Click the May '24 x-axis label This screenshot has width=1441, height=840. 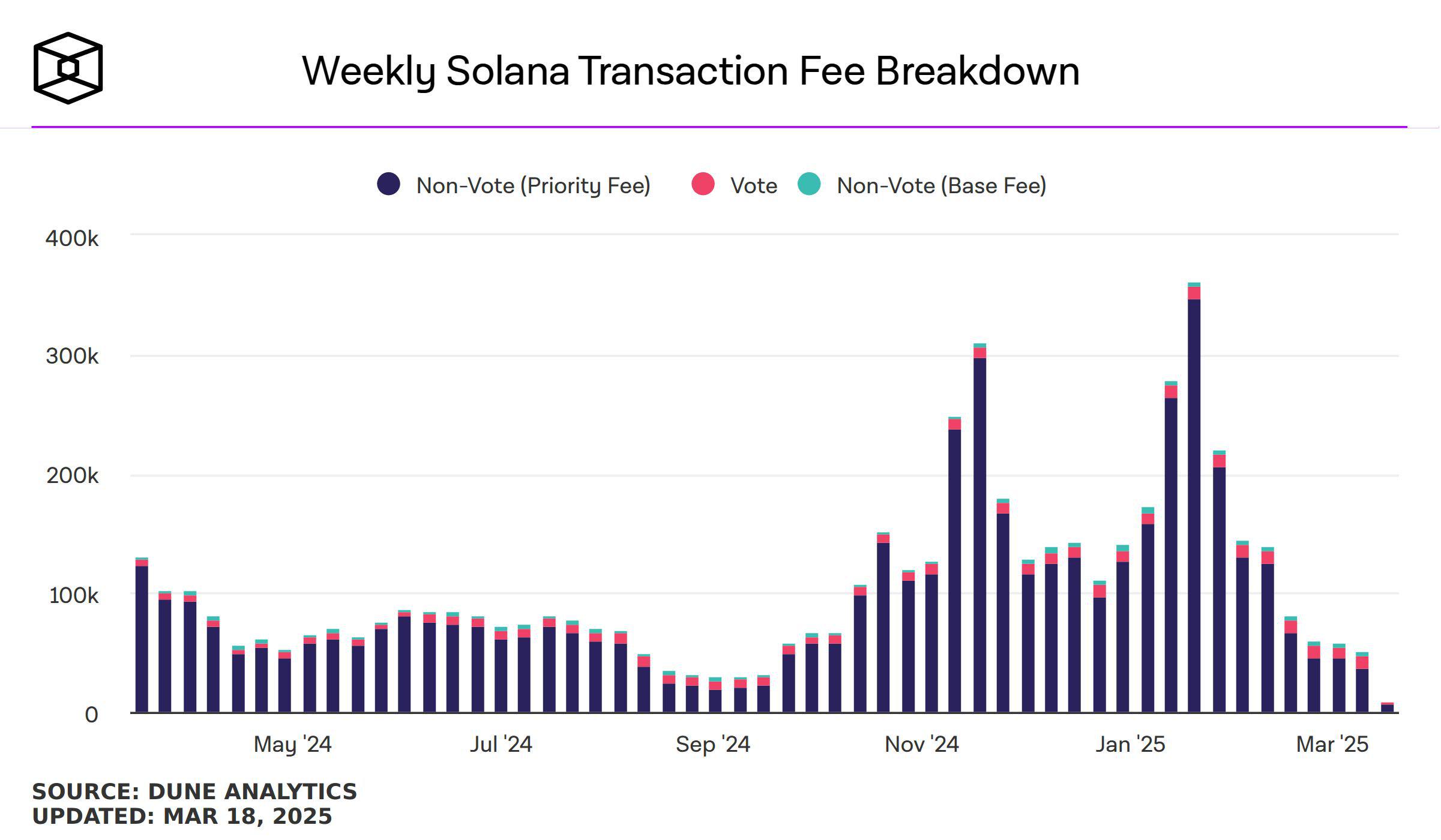[292, 745]
